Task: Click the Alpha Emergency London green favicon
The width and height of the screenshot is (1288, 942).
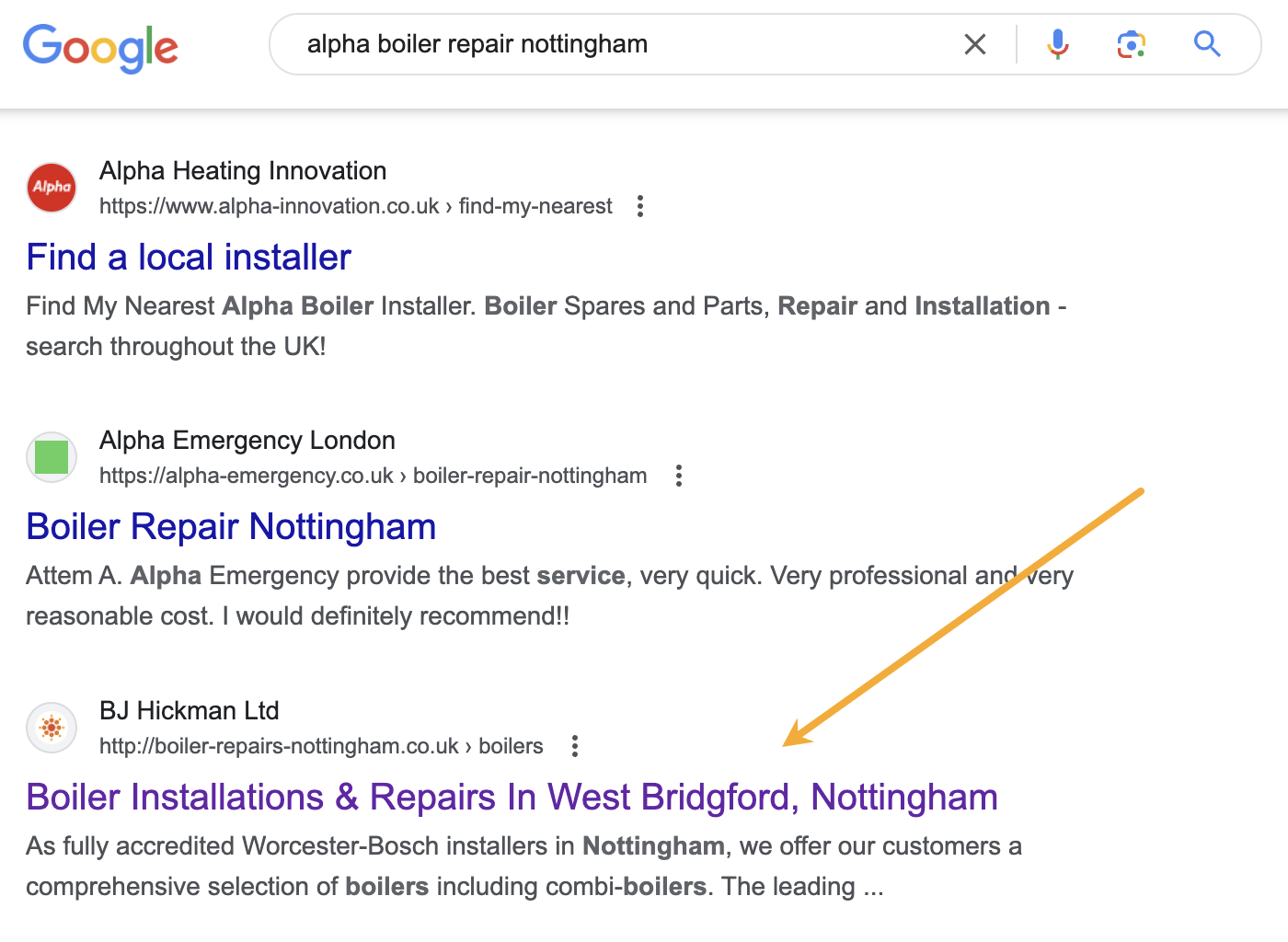Action: pyautogui.click(x=51, y=457)
